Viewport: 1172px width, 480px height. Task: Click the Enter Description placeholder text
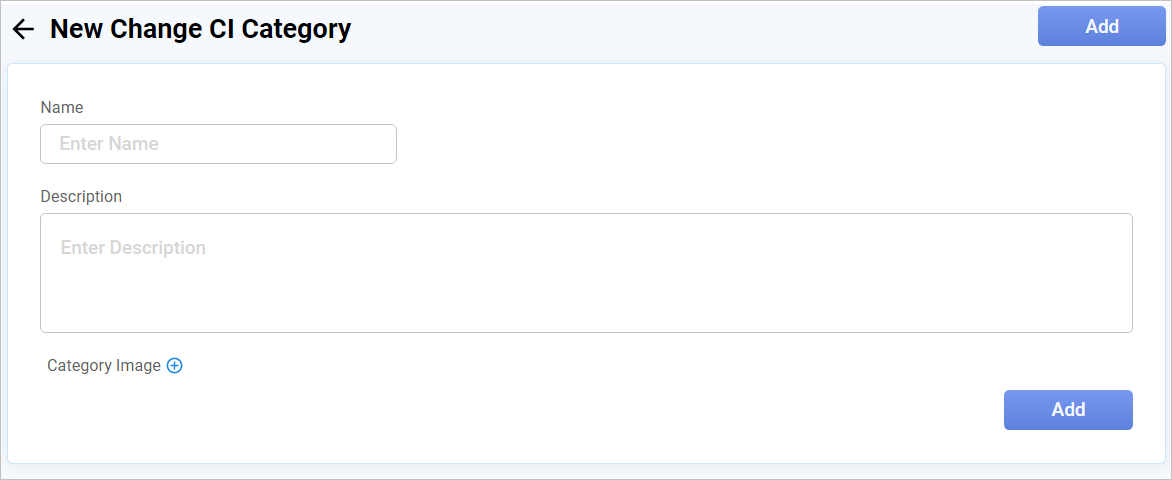133,248
